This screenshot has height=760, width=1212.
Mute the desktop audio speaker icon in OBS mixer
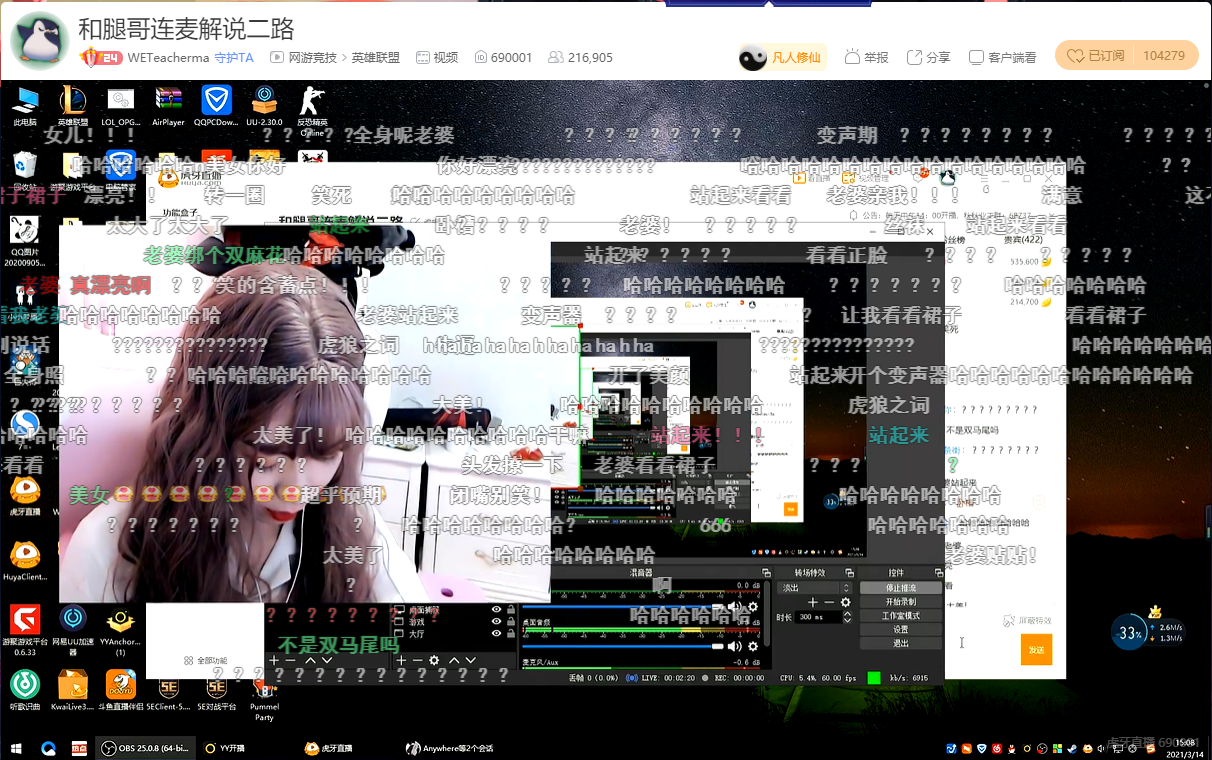(735, 605)
